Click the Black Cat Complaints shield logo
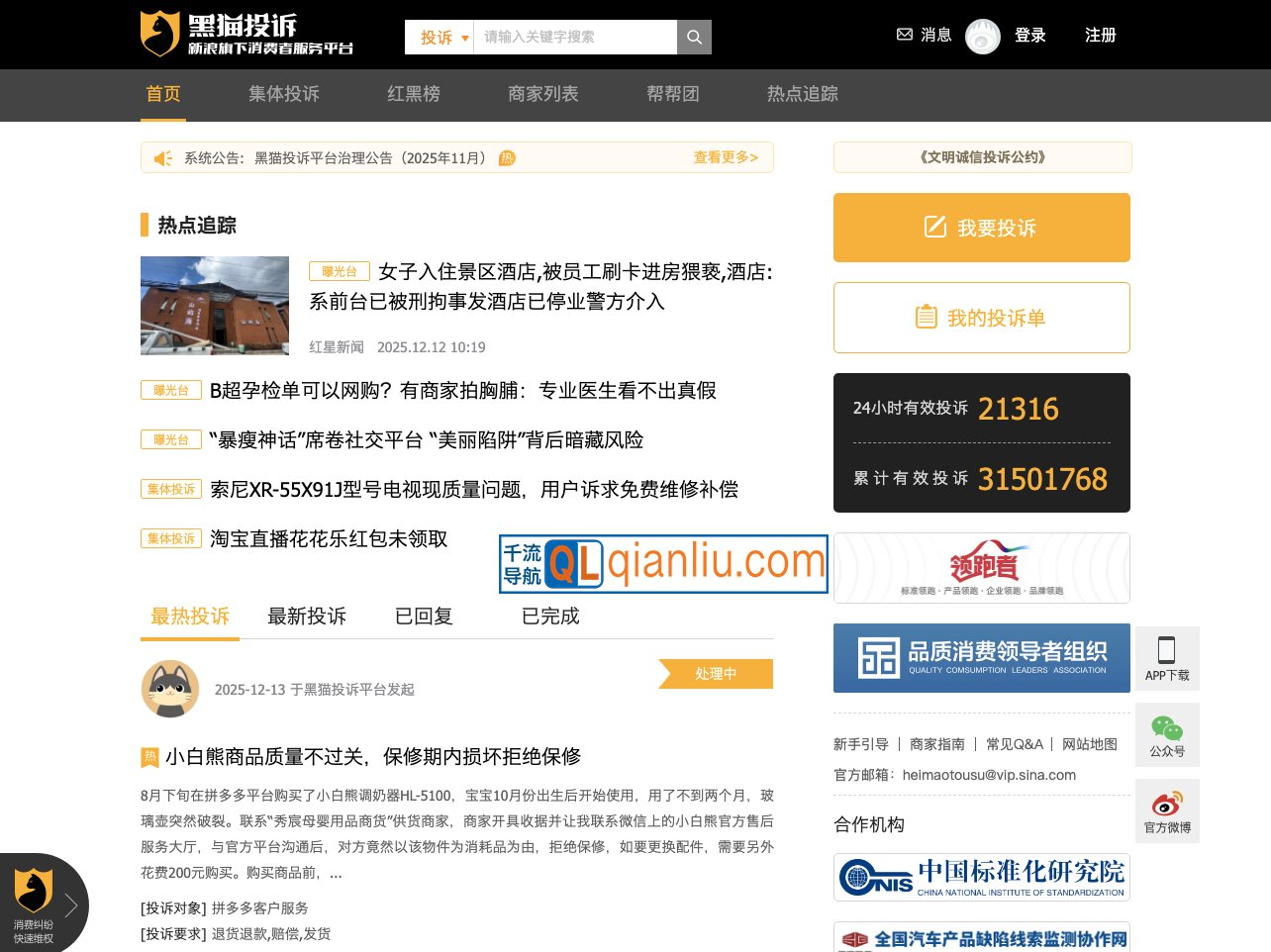Image resolution: width=1271 pixels, height=952 pixels. pos(159,34)
